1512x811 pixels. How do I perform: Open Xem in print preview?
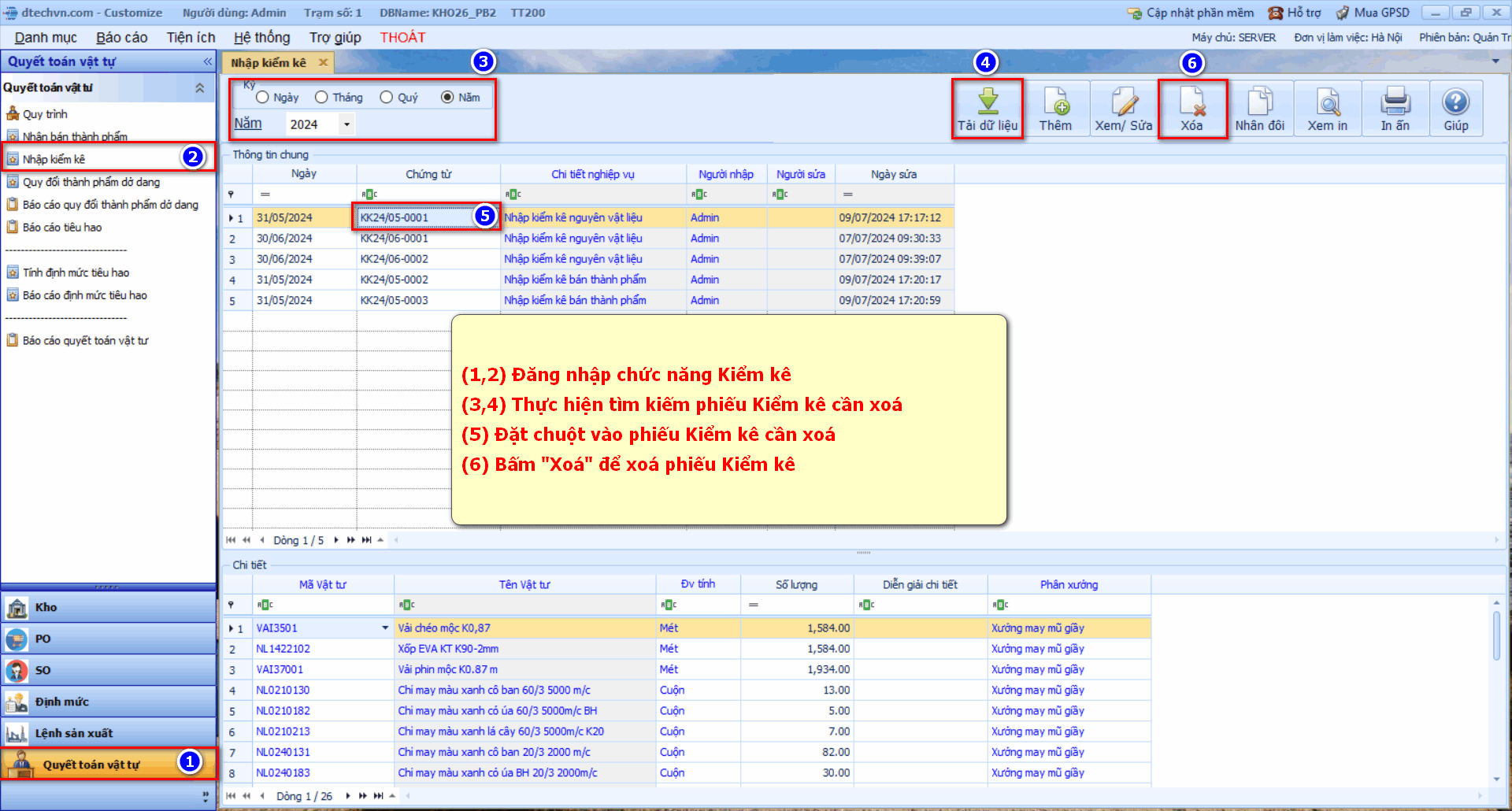(1328, 102)
